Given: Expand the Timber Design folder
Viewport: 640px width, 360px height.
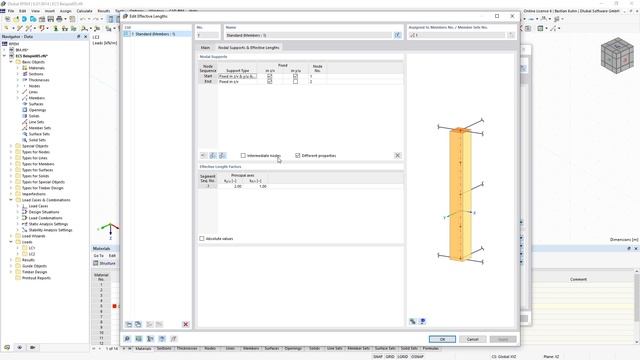Looking at the screenshot, I should pyautogui.click(x=11, y=272).
